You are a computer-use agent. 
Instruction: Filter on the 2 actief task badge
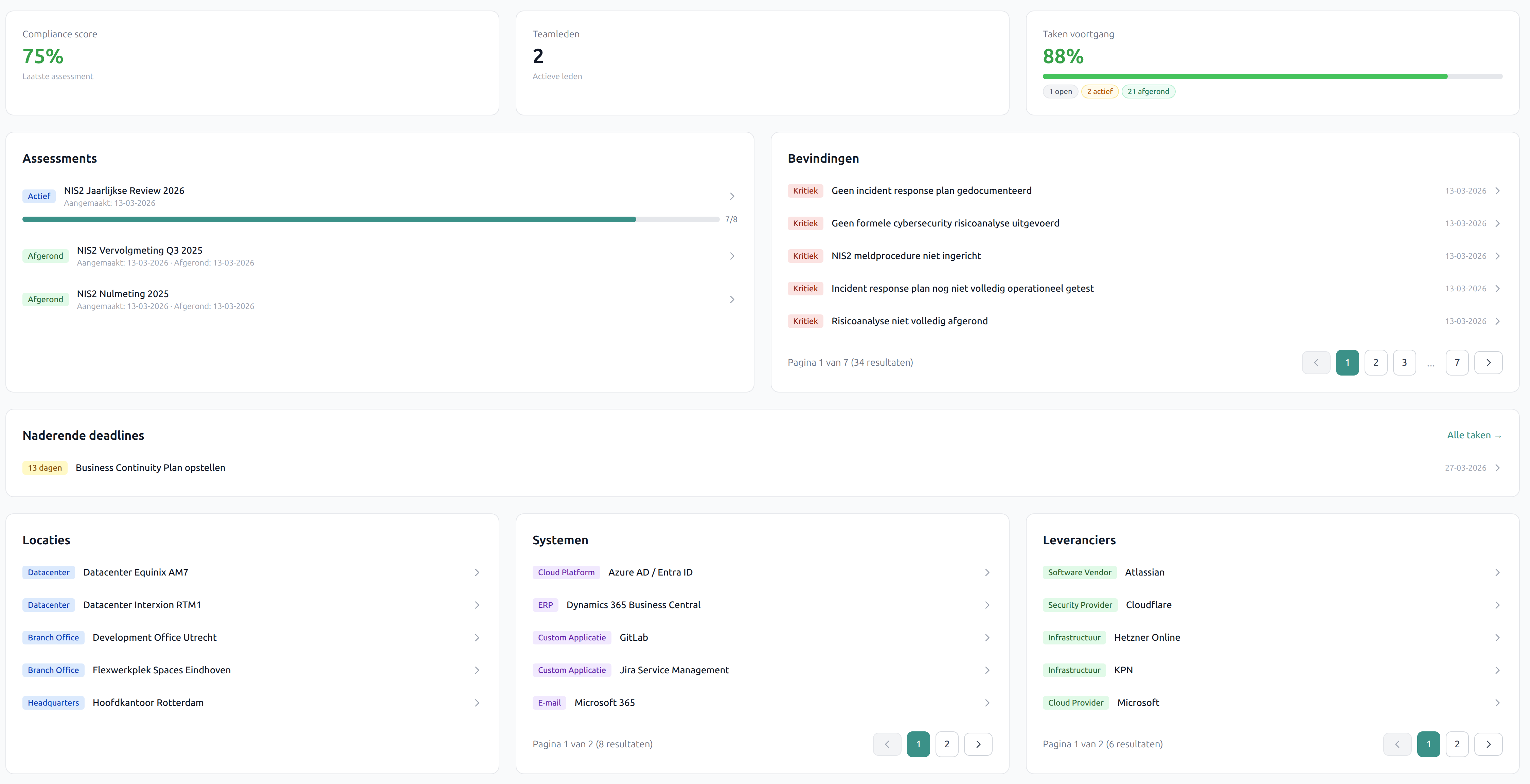1099,91
